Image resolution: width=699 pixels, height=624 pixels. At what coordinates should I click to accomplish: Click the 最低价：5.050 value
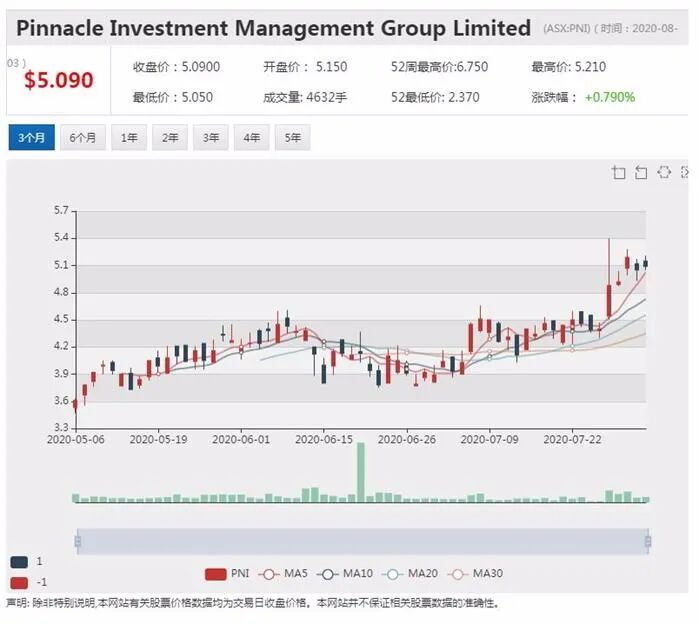tap(173, 97)
